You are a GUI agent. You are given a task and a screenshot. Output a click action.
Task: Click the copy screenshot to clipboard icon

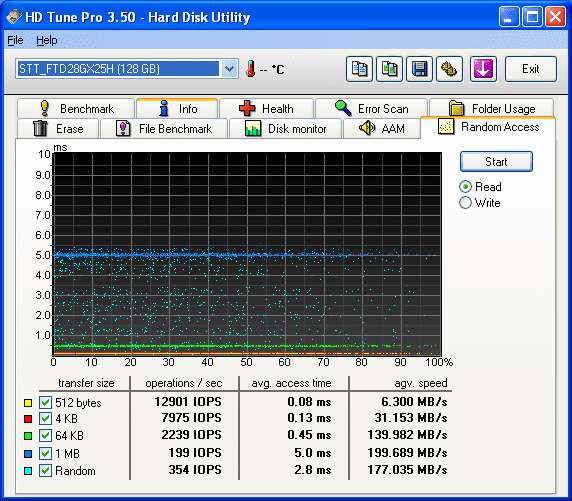(389, 69)
